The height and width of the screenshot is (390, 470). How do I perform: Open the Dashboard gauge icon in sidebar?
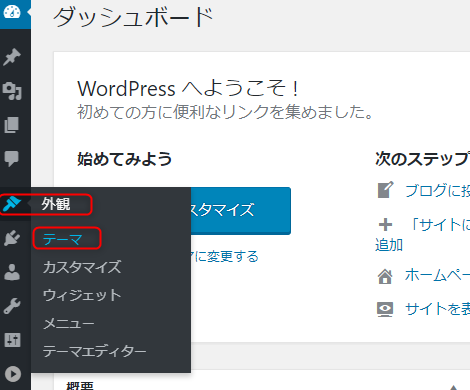pyautogui.click(x=12, y=12)
